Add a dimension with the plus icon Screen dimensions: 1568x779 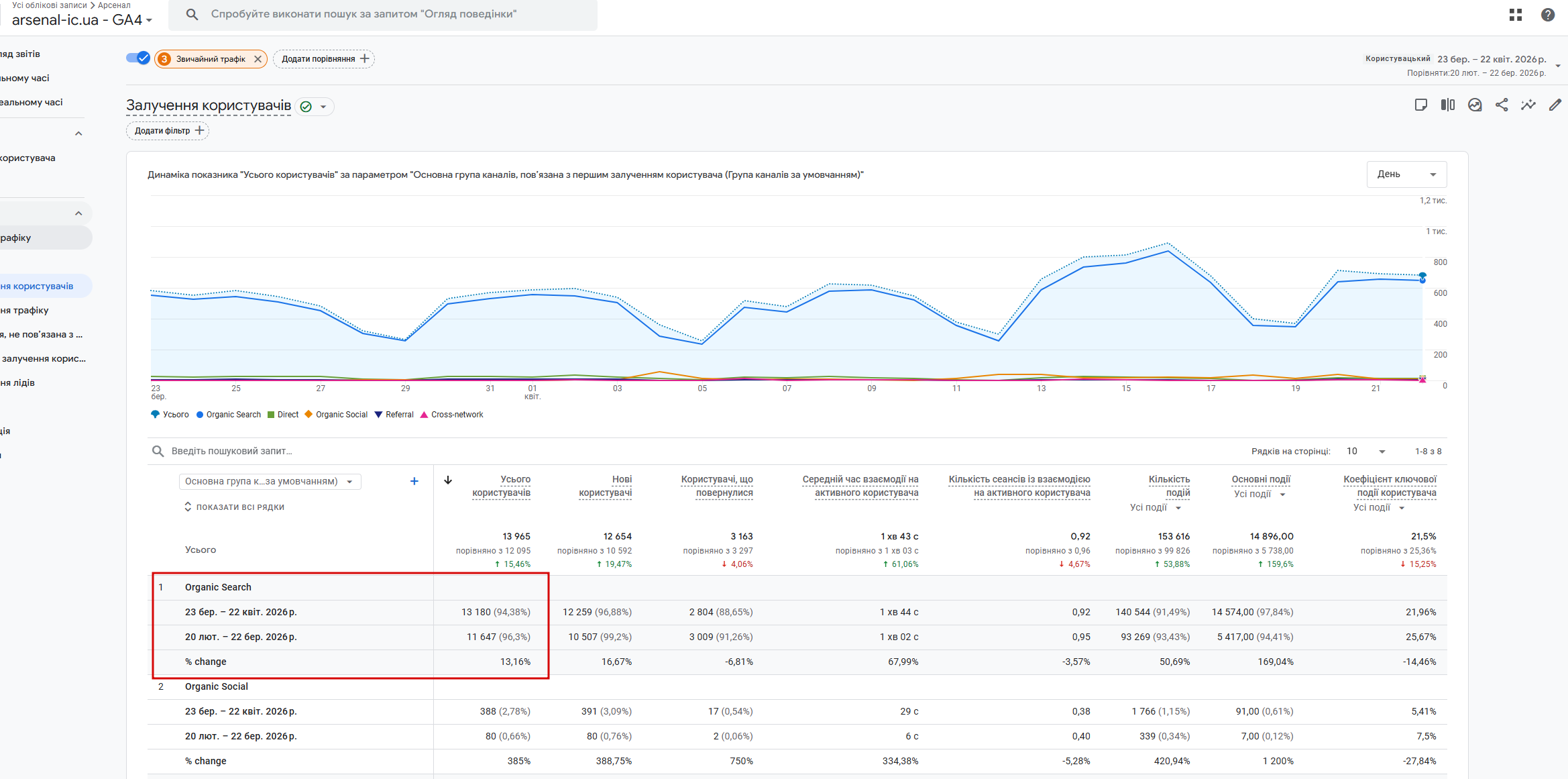click(414, 481)
